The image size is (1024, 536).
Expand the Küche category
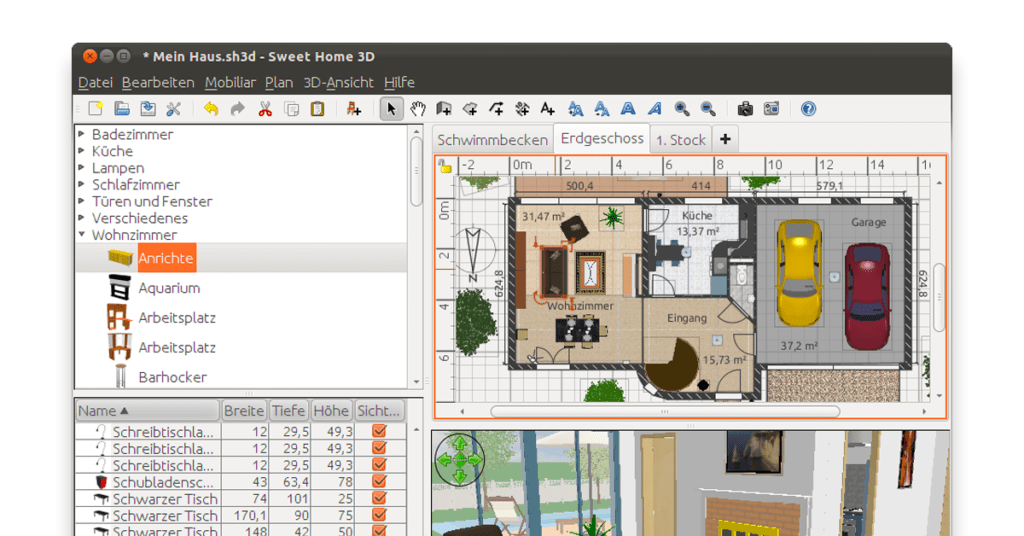tap(82, 151)
